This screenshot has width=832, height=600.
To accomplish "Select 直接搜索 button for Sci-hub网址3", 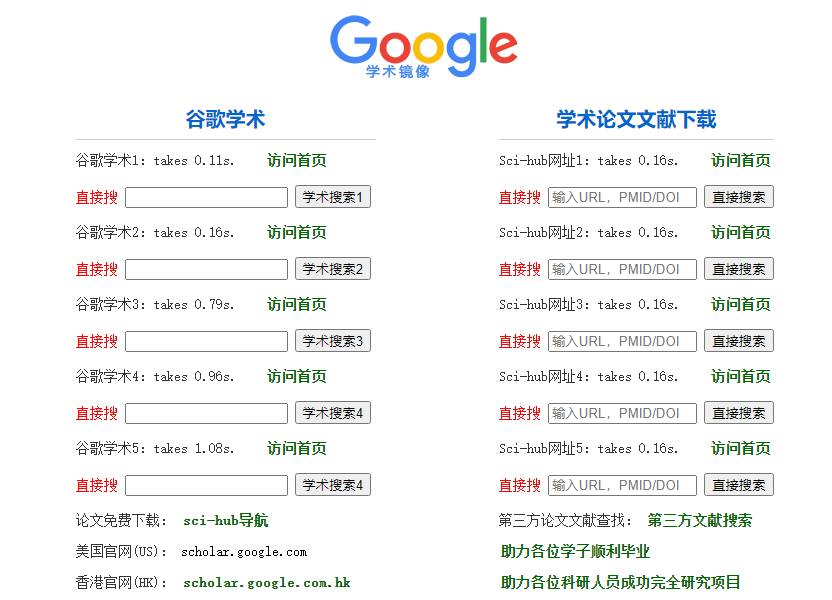I will click(739, 341).
